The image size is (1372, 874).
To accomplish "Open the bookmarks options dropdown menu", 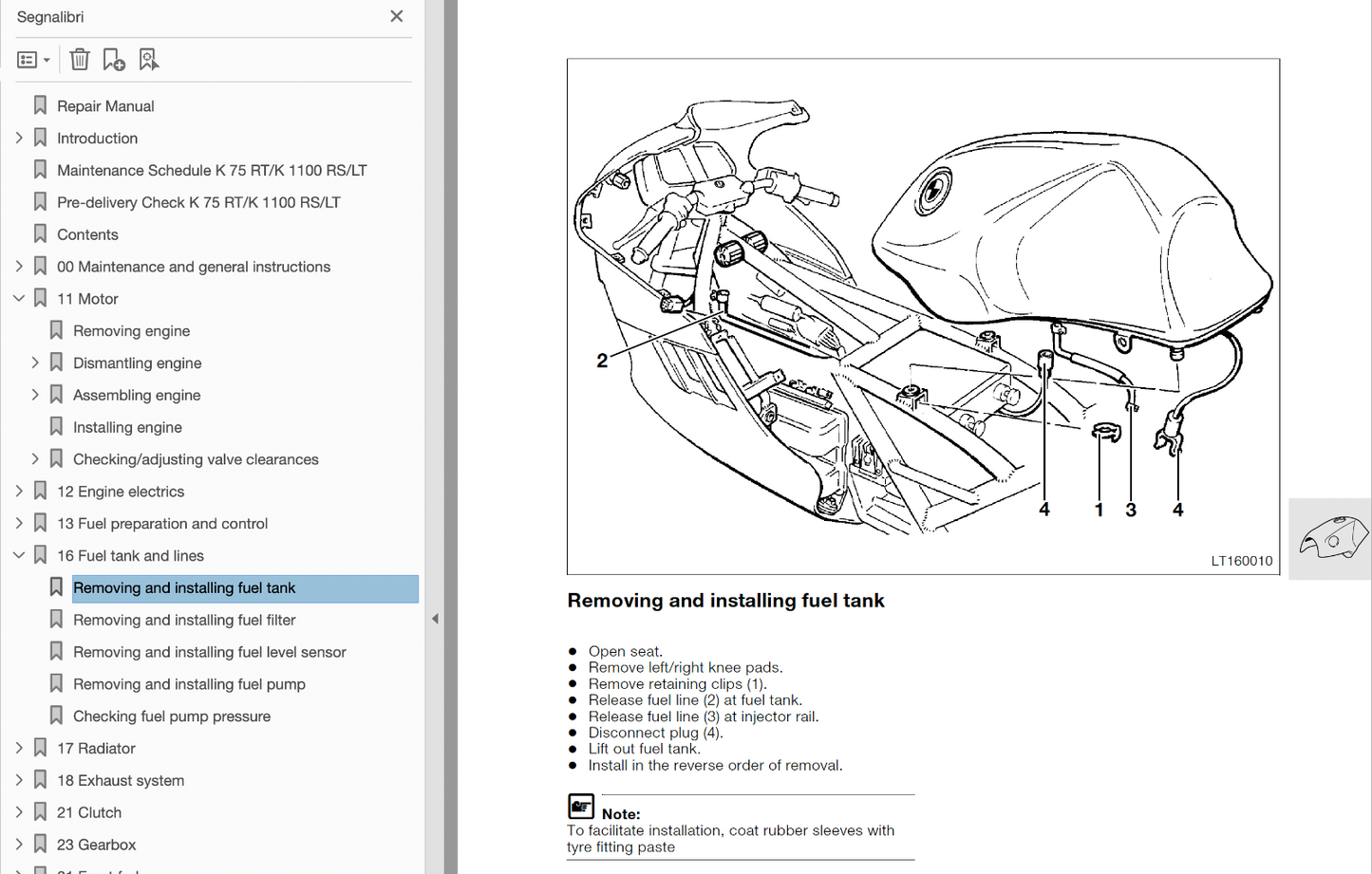I will 33,60.
